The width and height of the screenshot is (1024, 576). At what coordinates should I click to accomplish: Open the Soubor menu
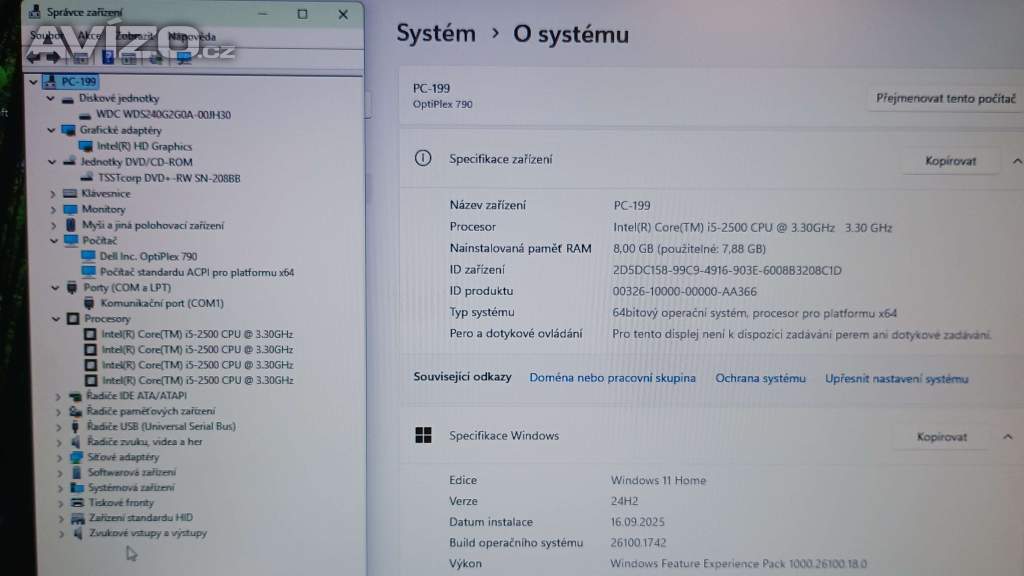tap(46, 36)
